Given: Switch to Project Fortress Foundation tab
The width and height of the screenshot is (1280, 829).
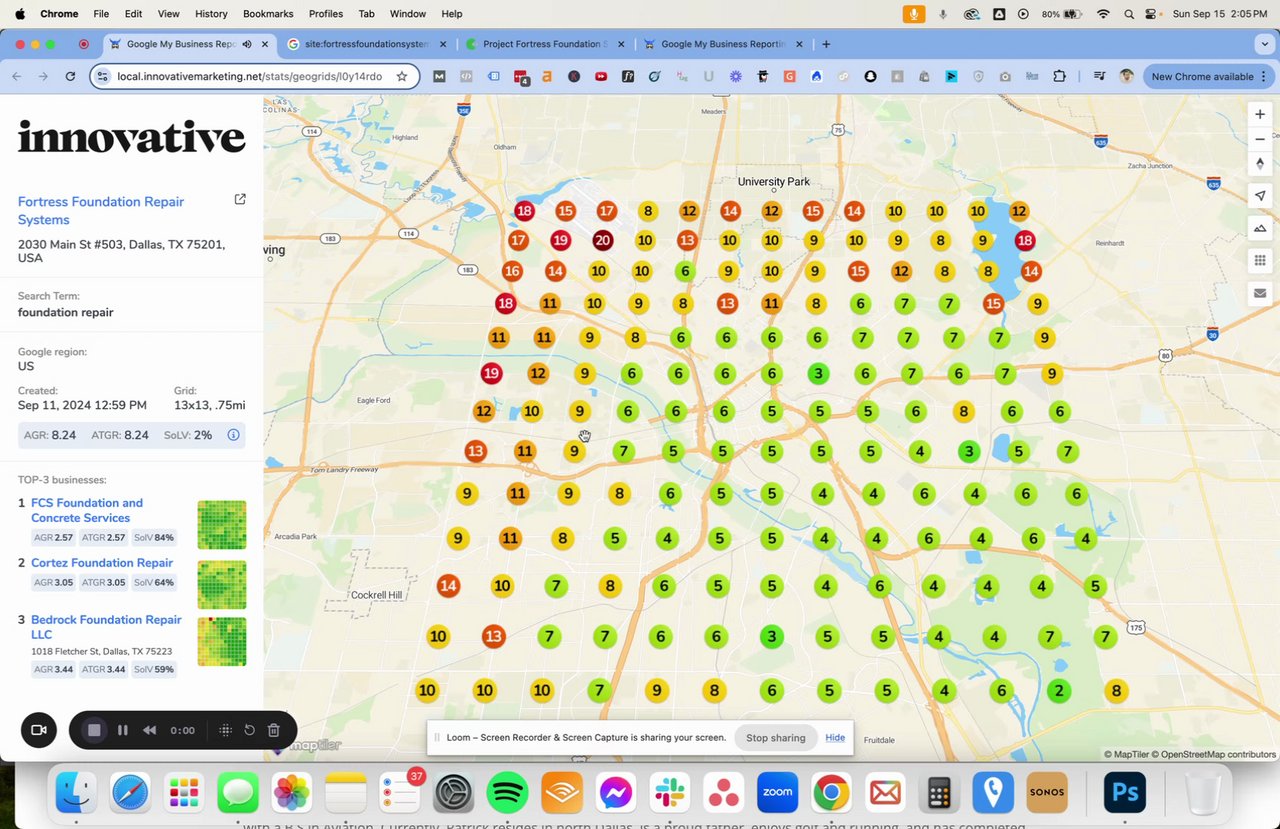Looking at the screenshot, I should [x=545, y=44].
